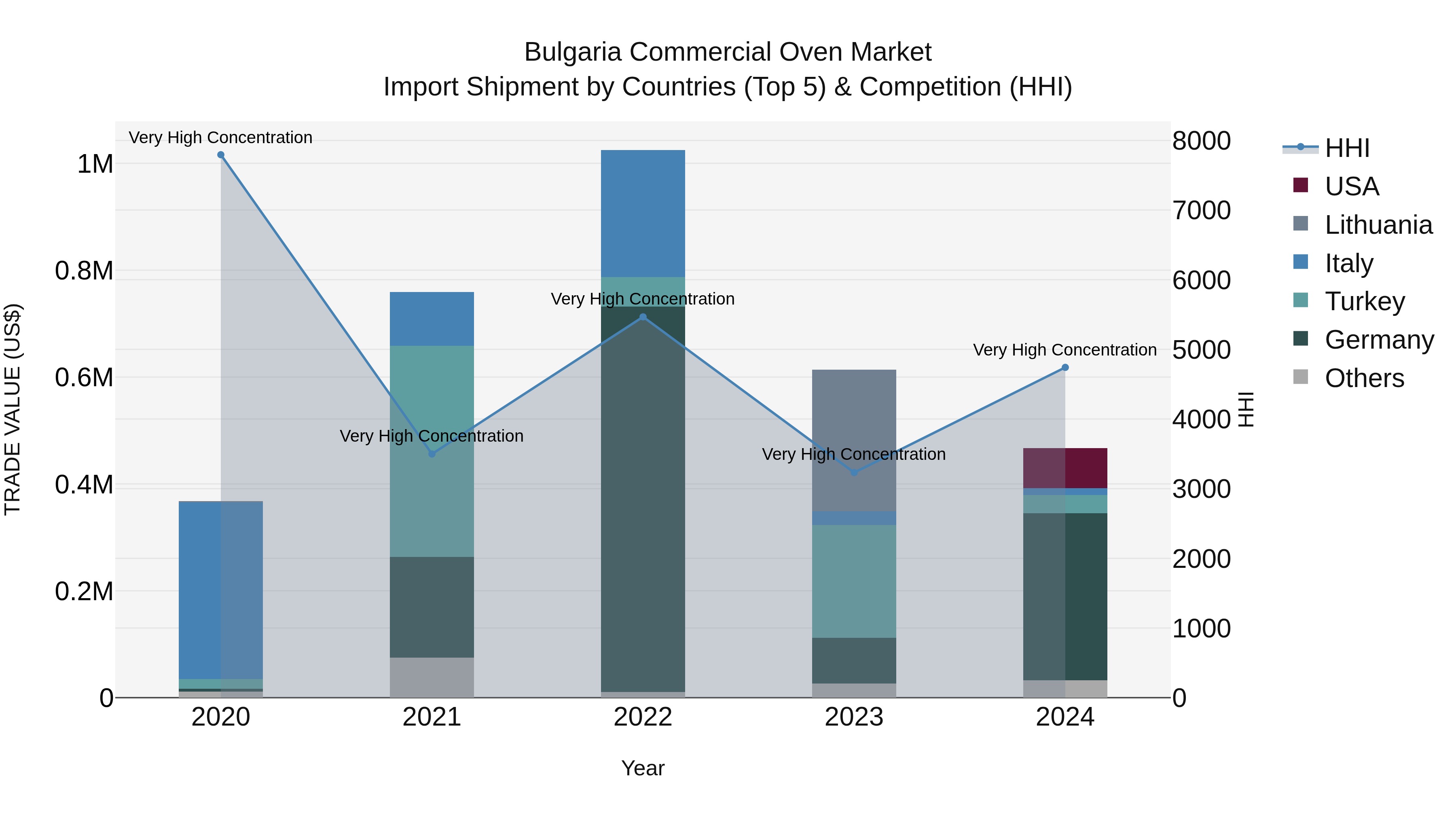
Task: Click the Italy bar segment for 2022
Action: click(643, 214)
